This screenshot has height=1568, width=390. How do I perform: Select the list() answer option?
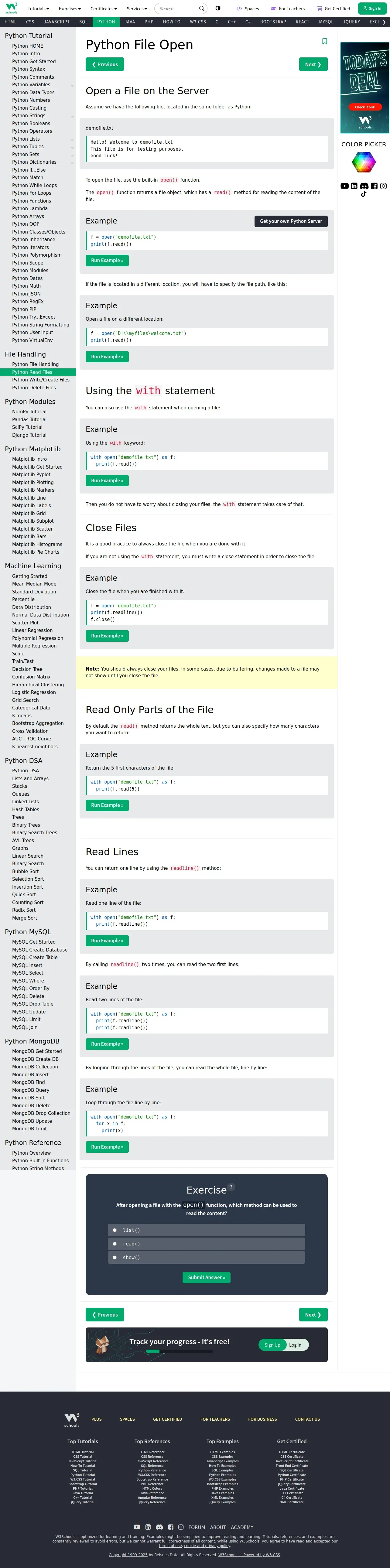pyautogui.click(x=207, y=1230)
